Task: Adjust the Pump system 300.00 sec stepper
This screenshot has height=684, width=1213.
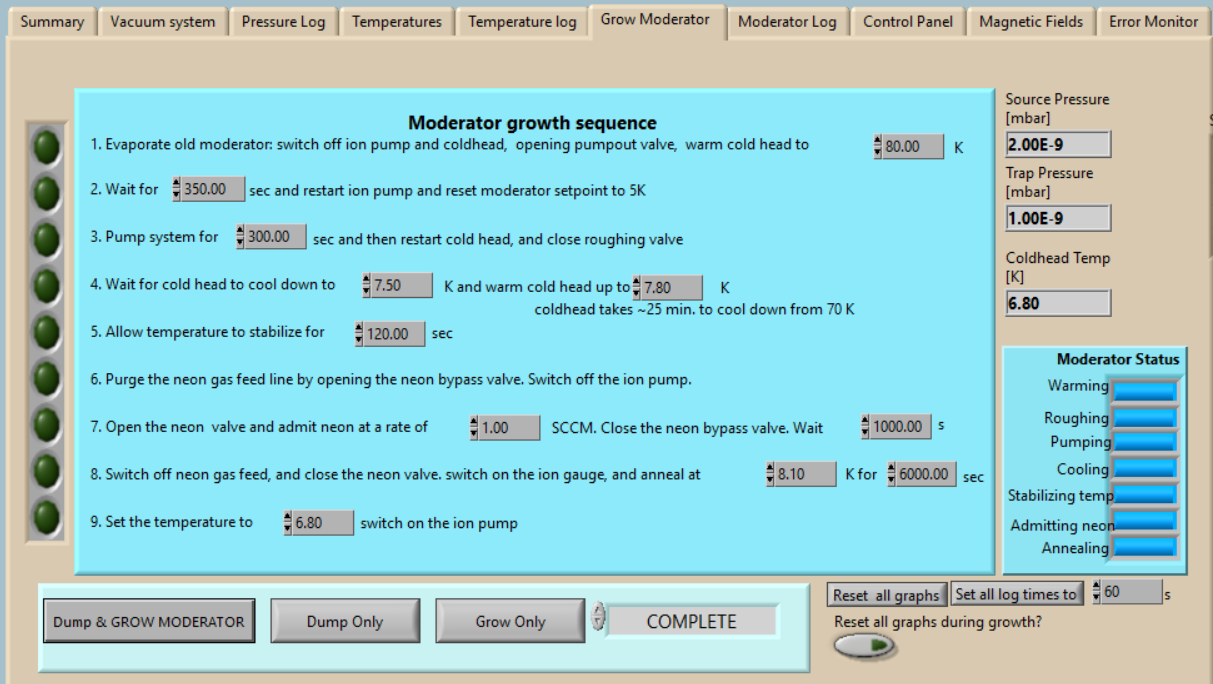Action: (240, 237)
